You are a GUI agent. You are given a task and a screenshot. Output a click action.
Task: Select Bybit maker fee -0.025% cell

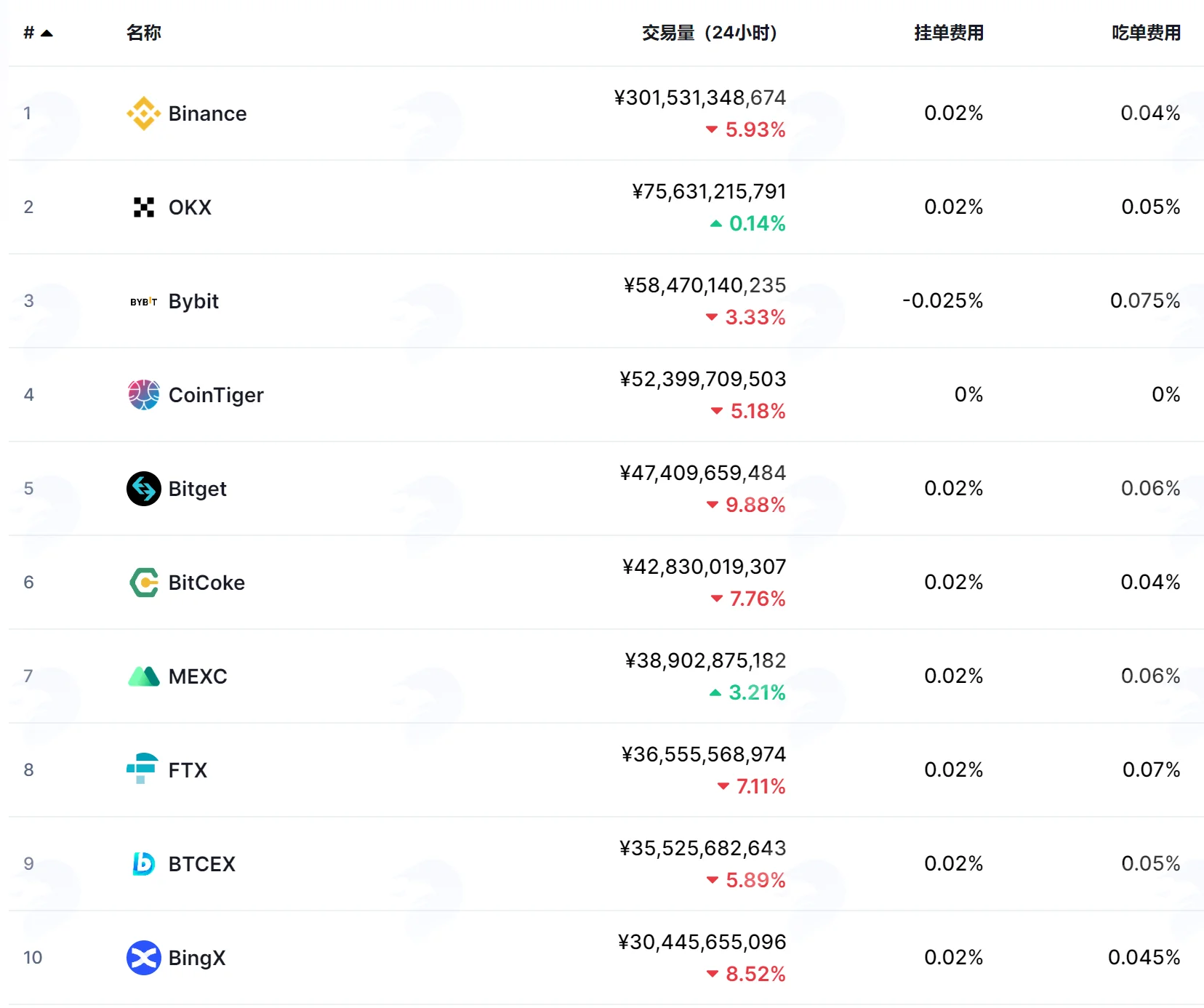point(943,301)
